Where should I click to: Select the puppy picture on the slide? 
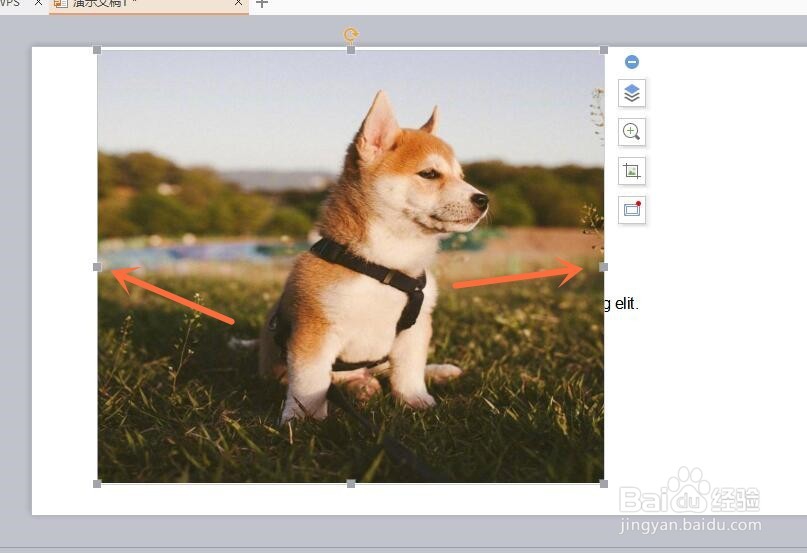click(350, 267)
